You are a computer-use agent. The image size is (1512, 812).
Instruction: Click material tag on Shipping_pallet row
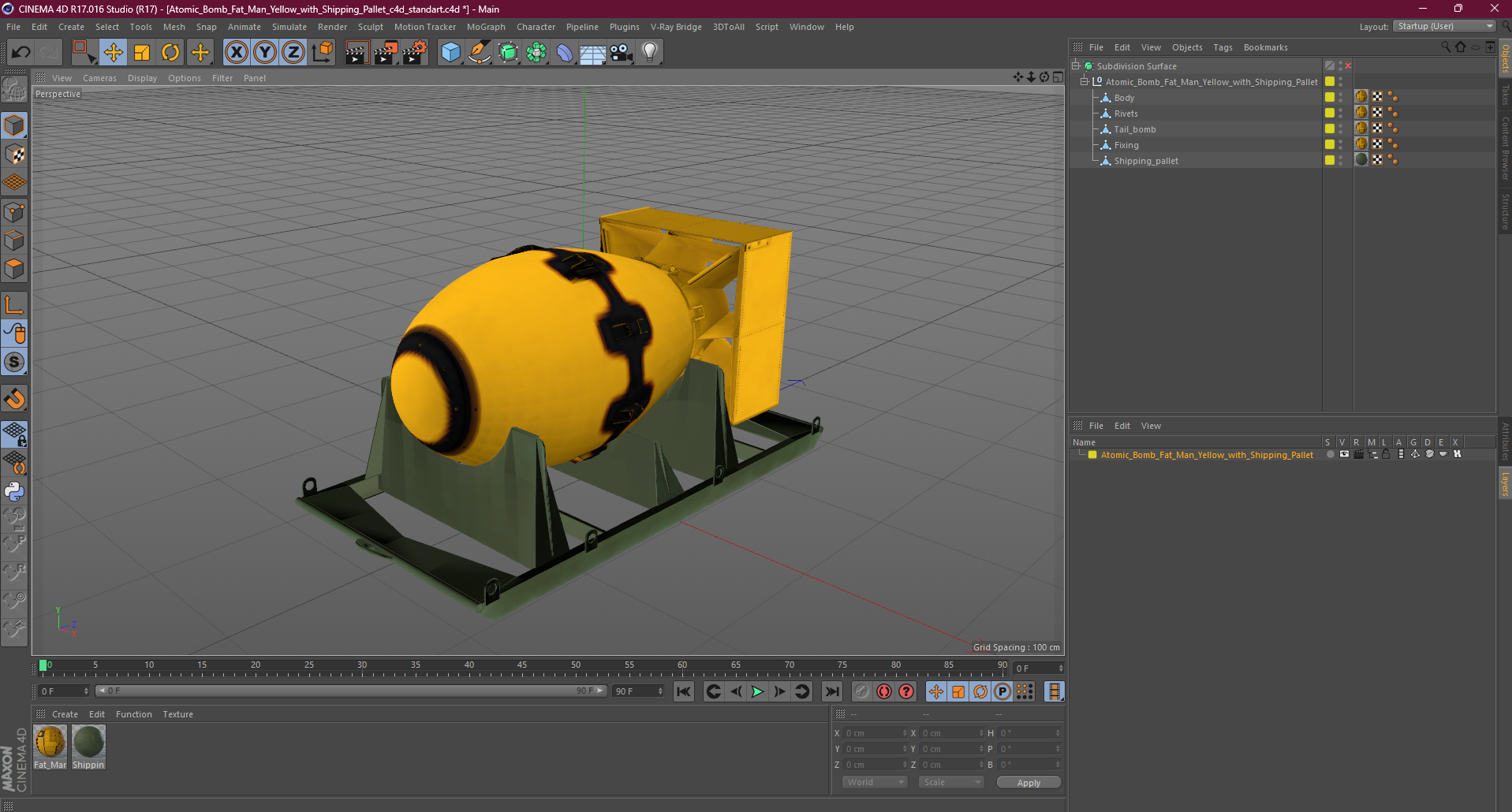pyautogui.click(x=1361, y=160)
